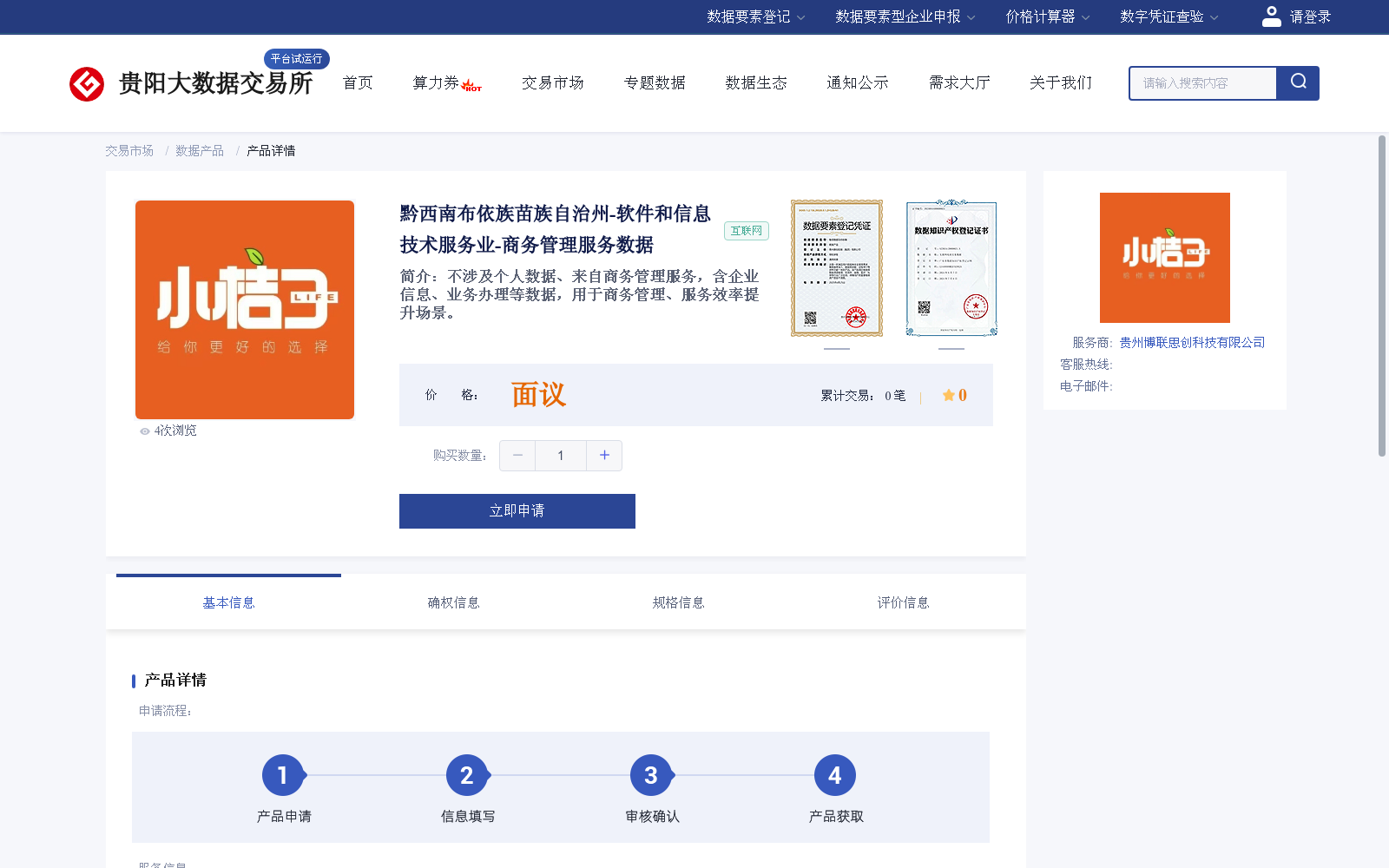Image resolution: width=1389 pixels, height=868 pixels.
Task: Open the 数据知识产权登记证书 certificate thumbnail
Action: [x=951, y=268]
